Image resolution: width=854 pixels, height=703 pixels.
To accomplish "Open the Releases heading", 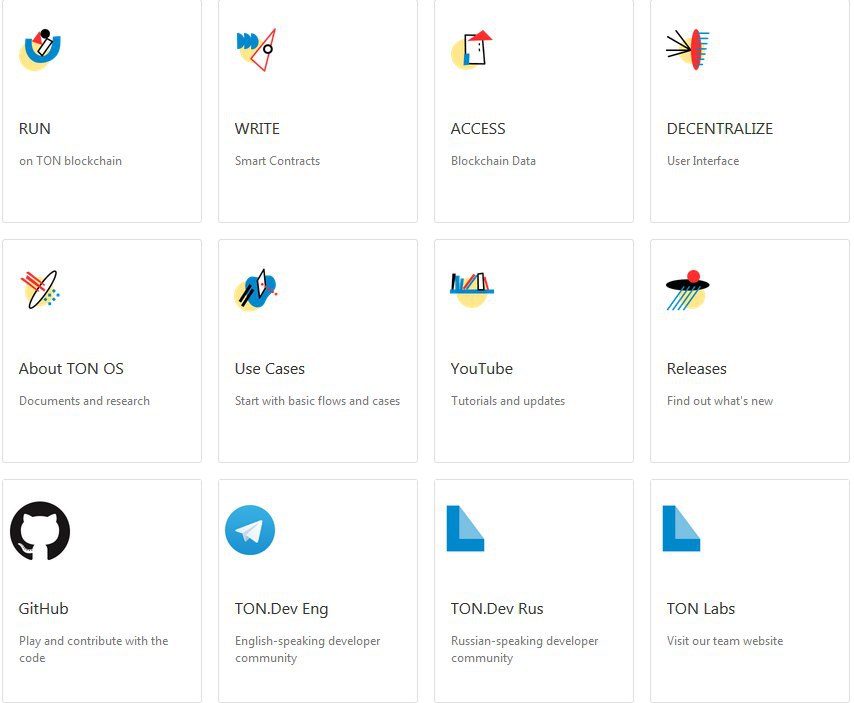I will click(697, 369).
